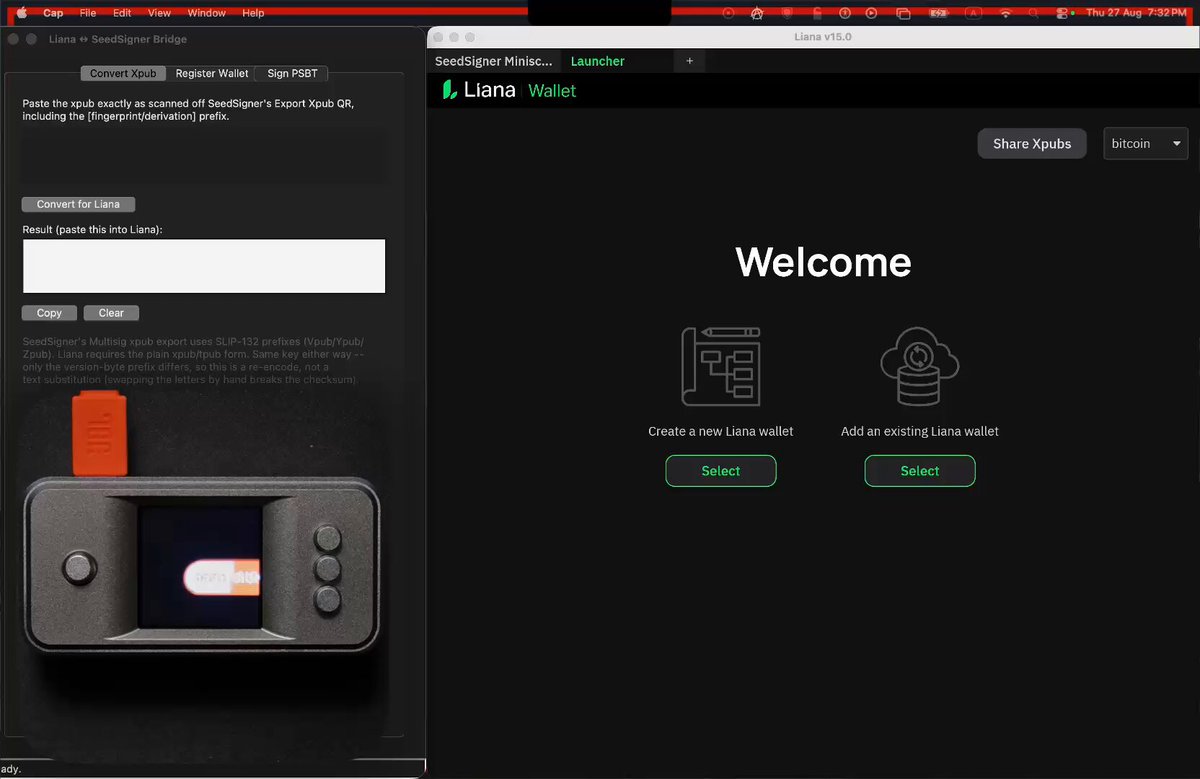Open the View menu
Viewport: 1200px width, 779px height.
(x=159, y=13)
